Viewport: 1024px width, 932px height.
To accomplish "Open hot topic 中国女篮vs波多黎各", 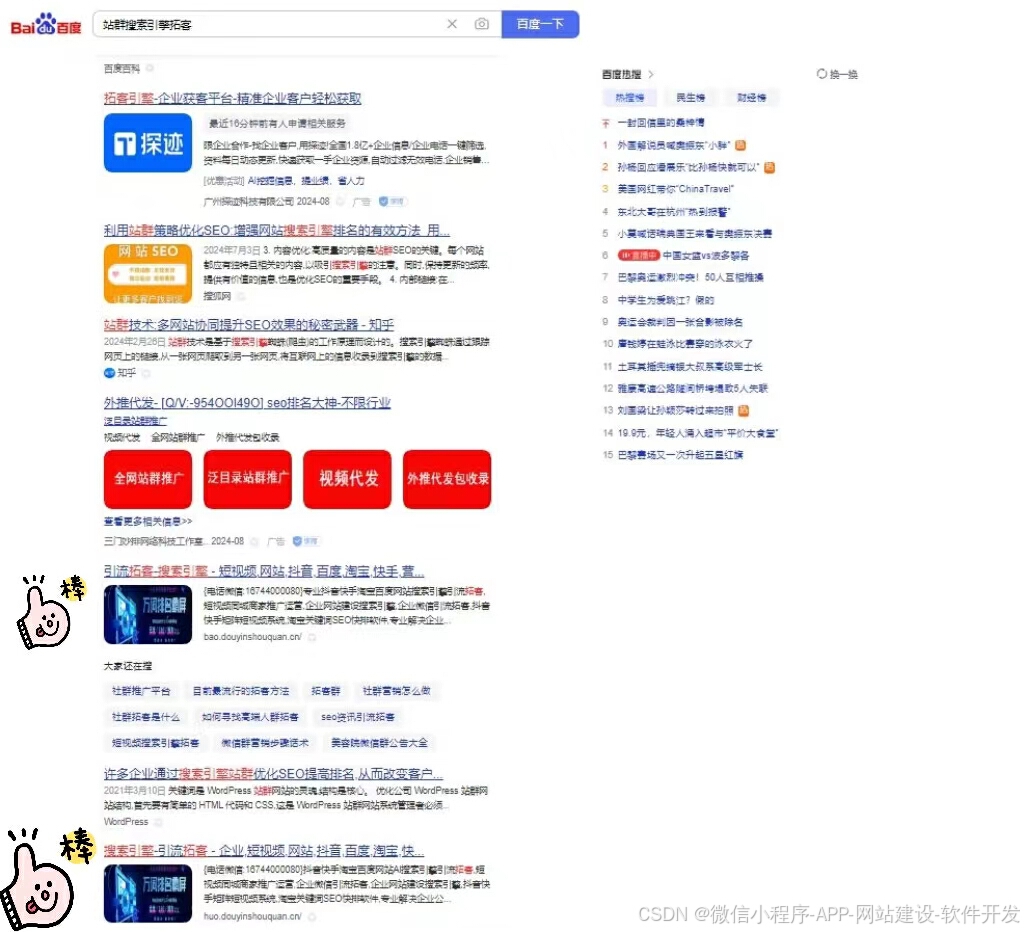I will (706, 255).
